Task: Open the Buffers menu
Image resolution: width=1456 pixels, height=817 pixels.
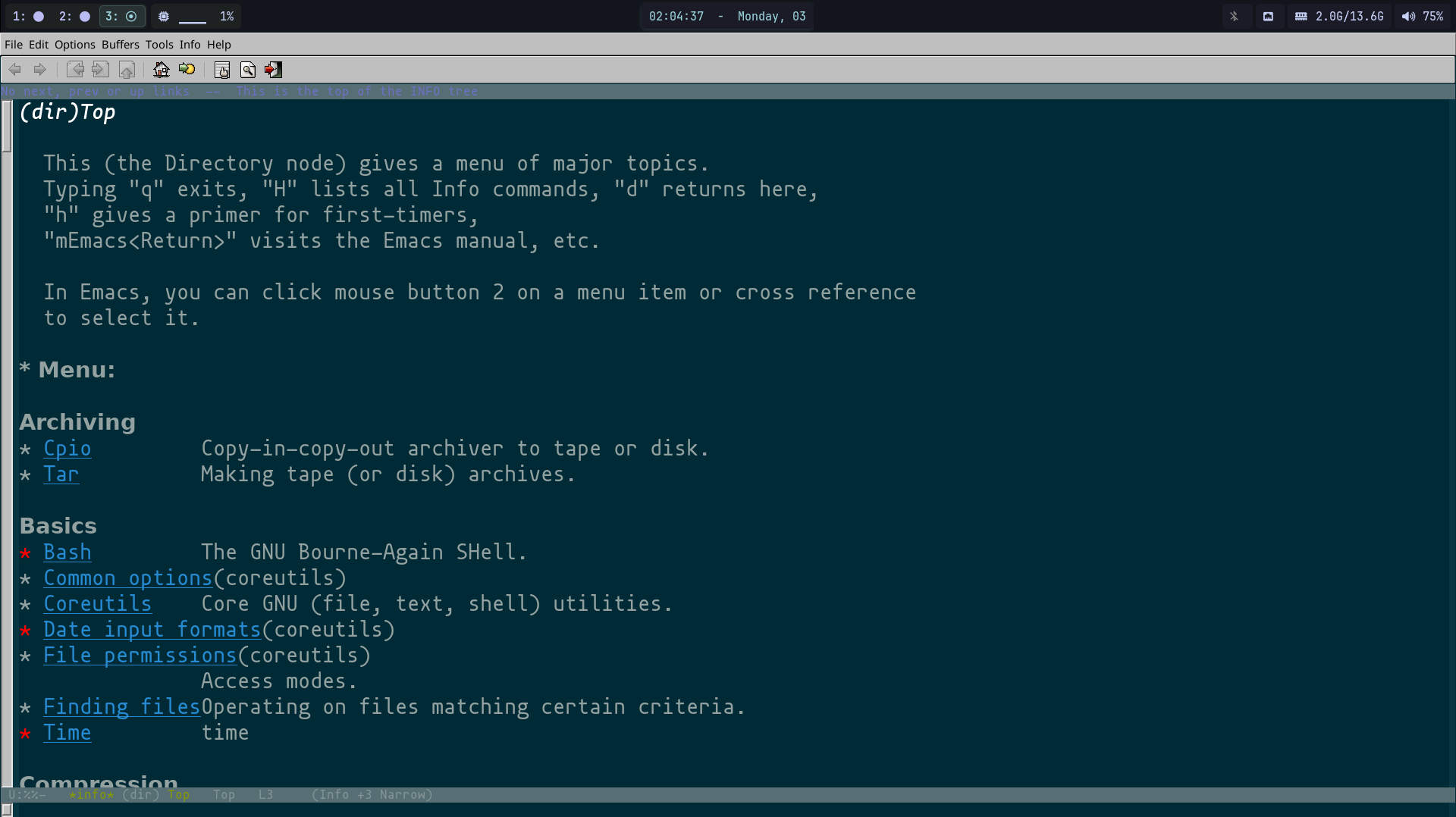Action: [121, 45]
